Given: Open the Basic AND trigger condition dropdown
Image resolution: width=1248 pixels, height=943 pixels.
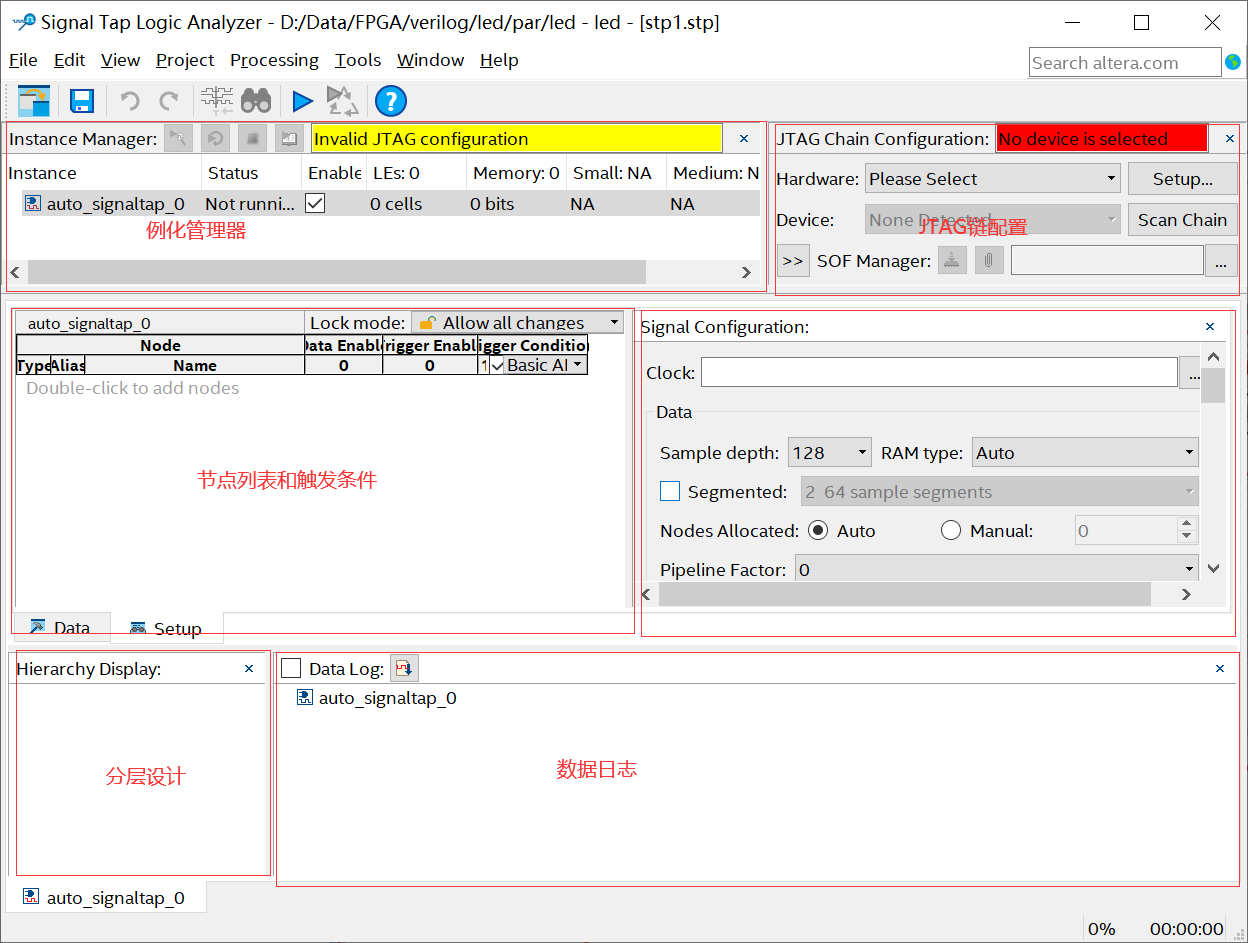Looking at the screenshot, I should pos(545,365).
